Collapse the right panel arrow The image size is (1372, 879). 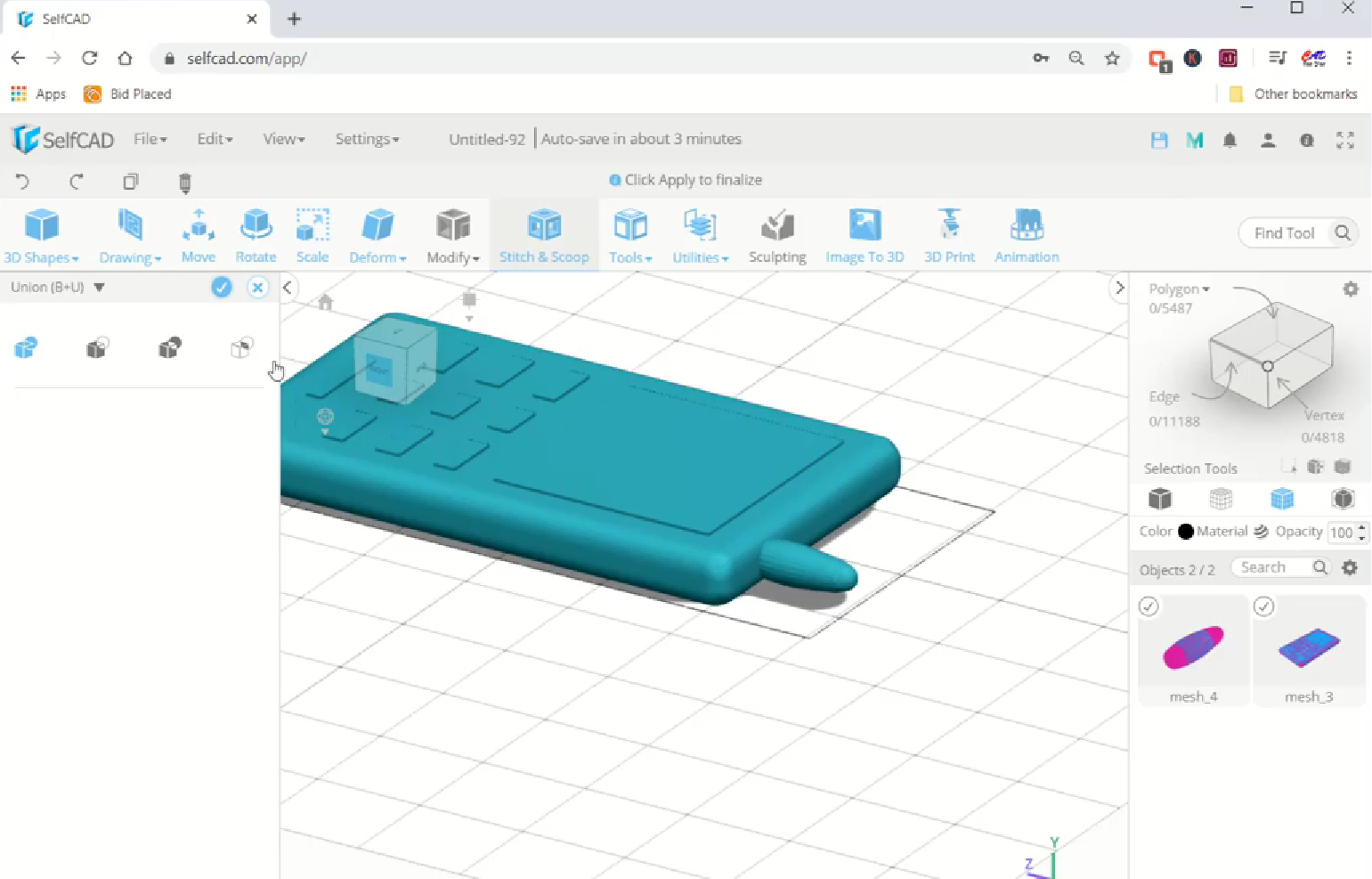pos(1120,287)
